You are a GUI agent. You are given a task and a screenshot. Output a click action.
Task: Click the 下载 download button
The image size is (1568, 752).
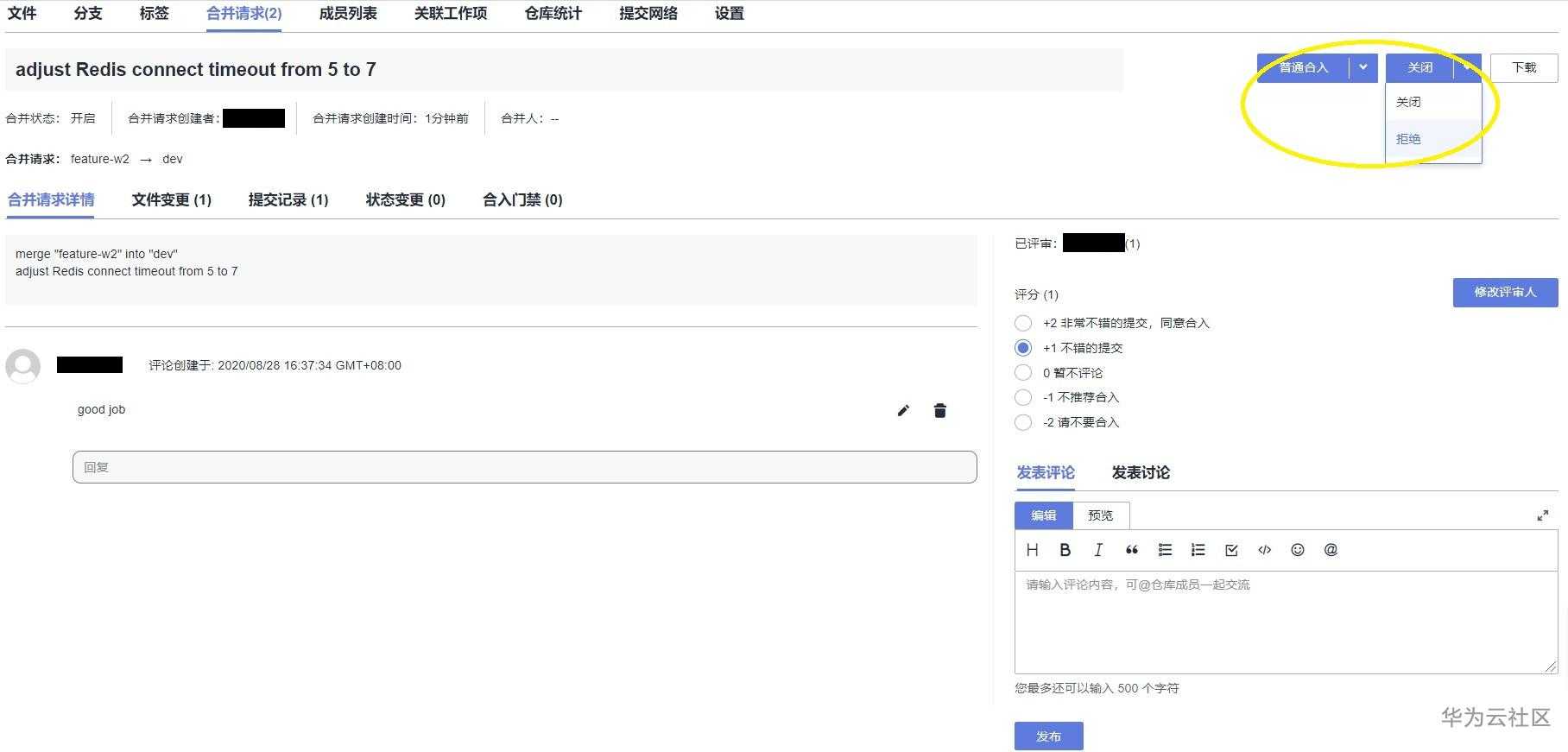click(1524, 67)
